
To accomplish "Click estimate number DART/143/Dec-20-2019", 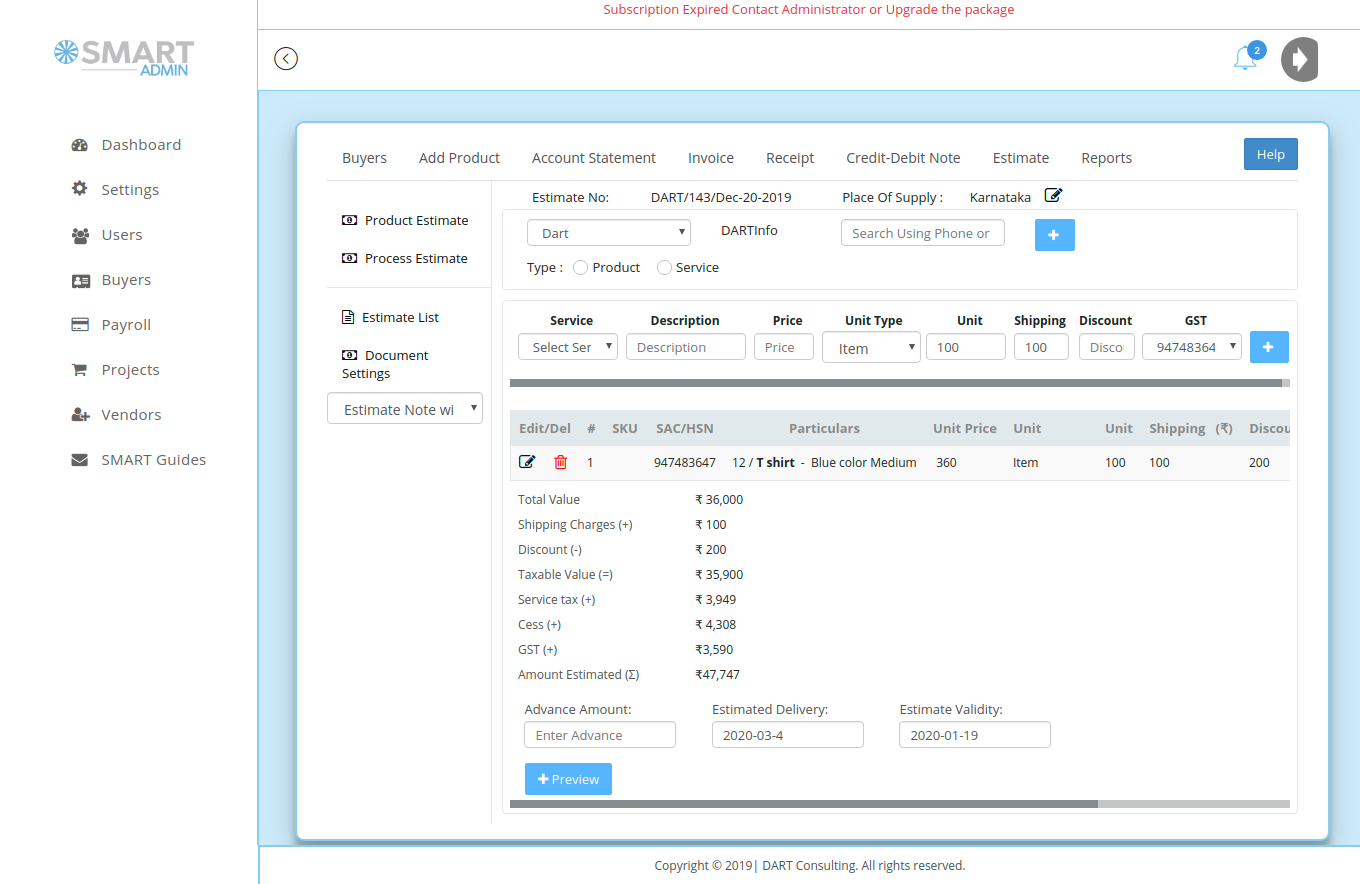I will (x=721, y=198).
